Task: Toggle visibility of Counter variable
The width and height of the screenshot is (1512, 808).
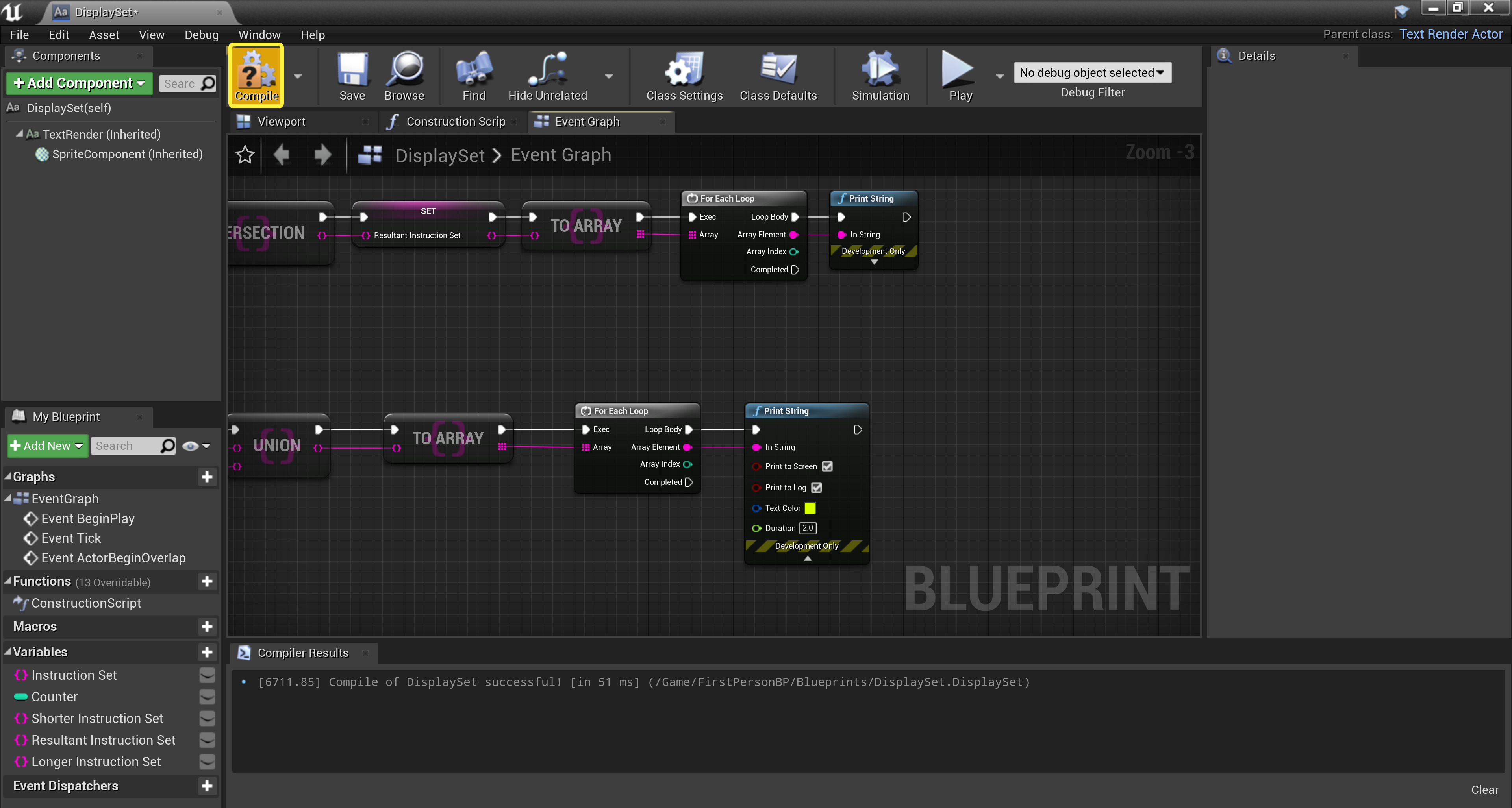Action: (207, 697)
